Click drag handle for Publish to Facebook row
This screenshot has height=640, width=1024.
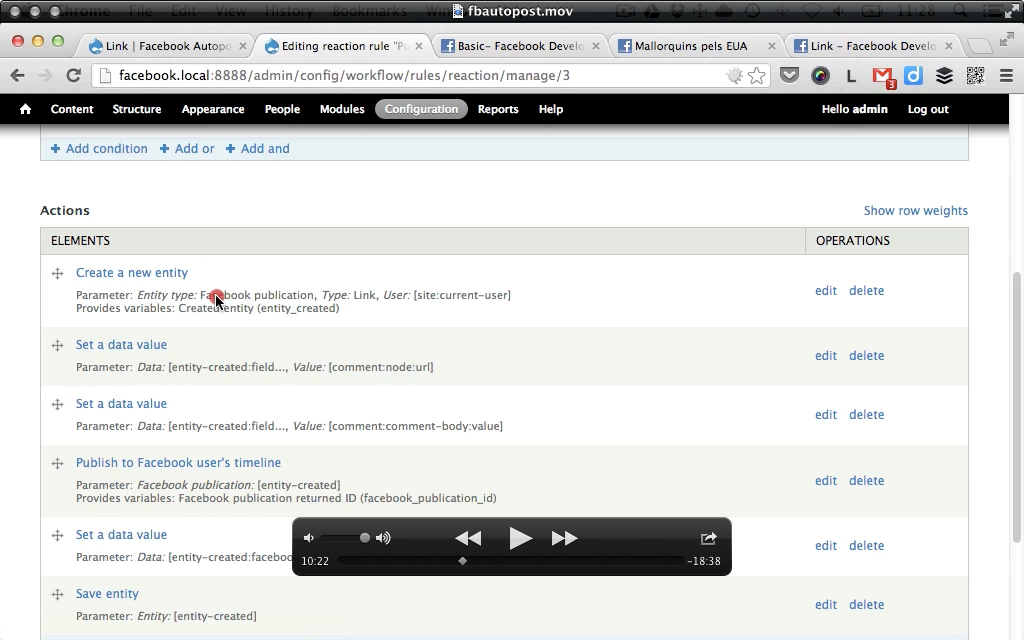(x=57, y=463)
